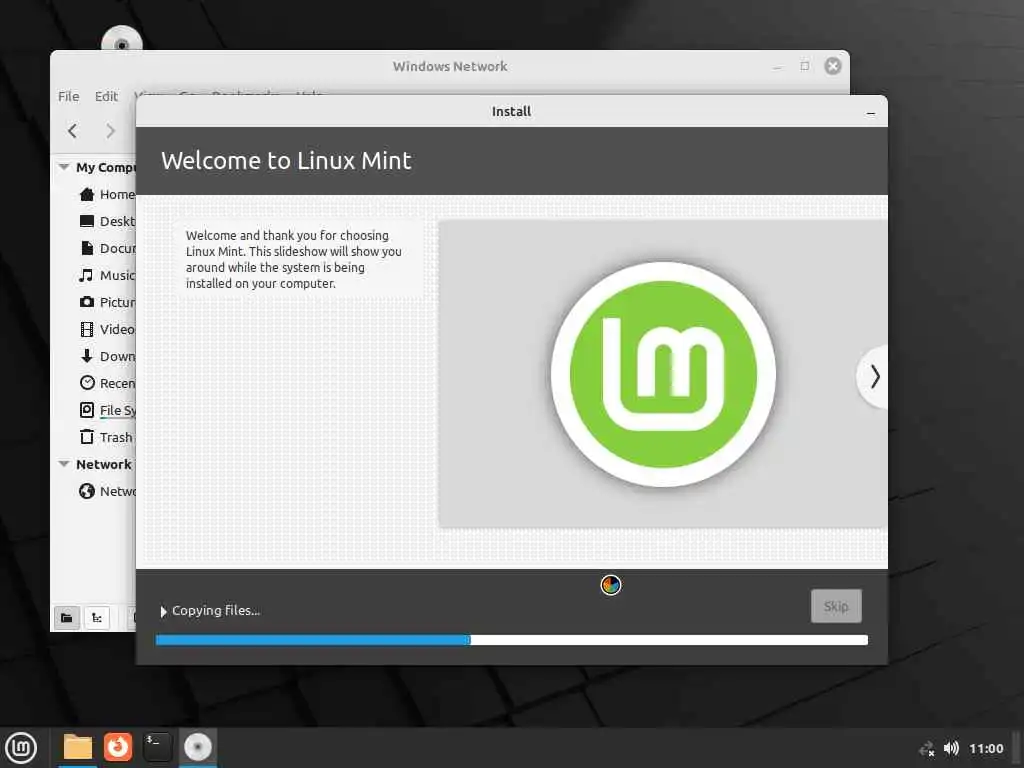Open Documents in file manager sidebar
This screenshot has width=1024, height=768.
coord(106,248)
